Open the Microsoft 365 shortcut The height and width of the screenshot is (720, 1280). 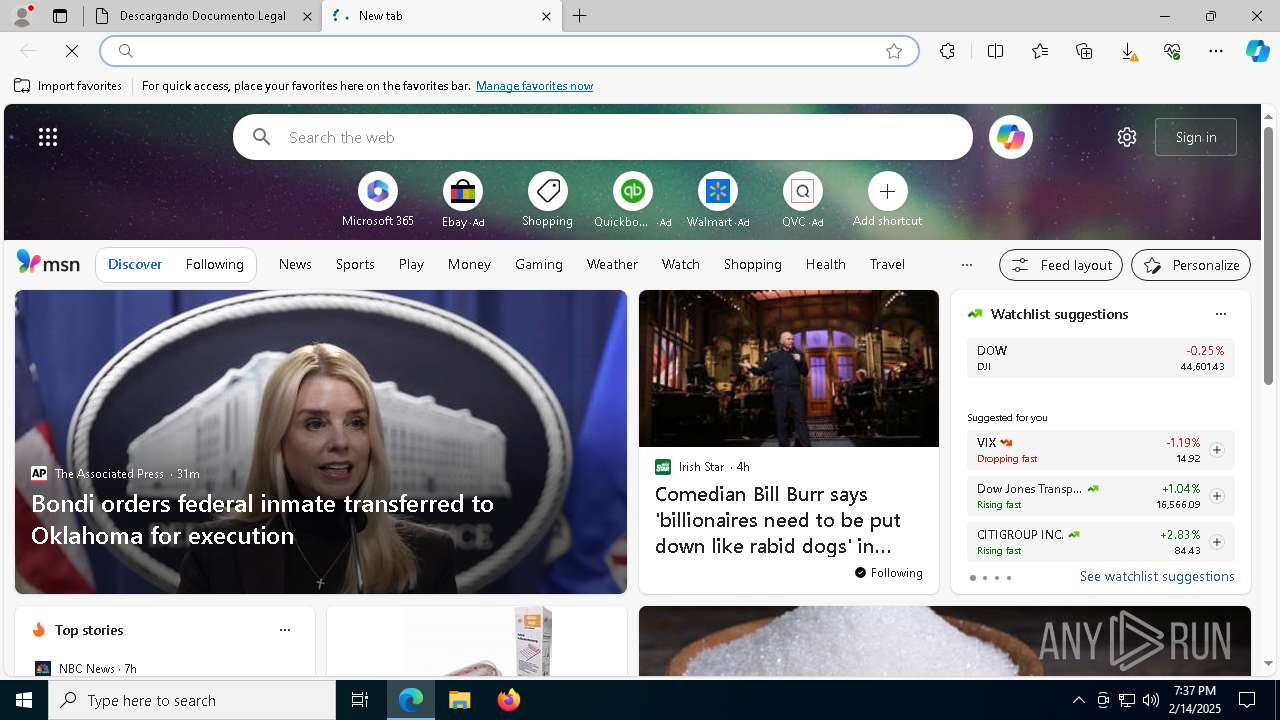pos(377,200)
